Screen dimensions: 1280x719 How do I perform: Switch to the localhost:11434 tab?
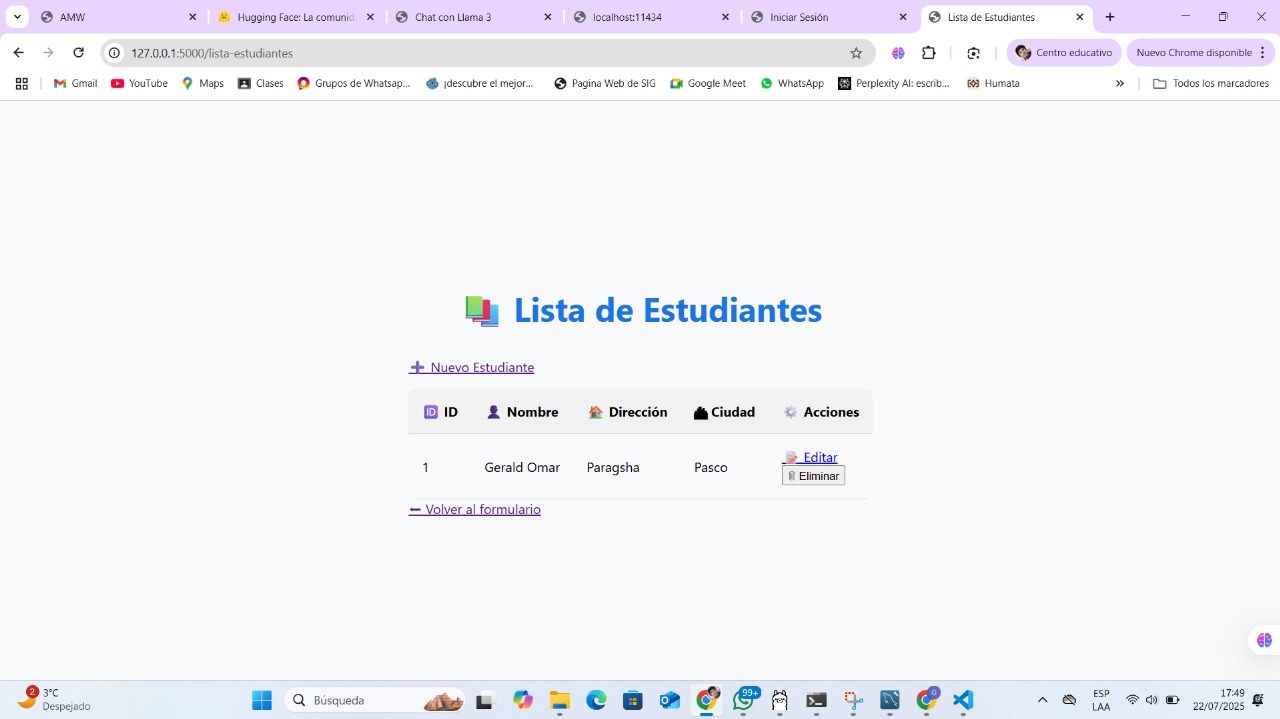click(x=652, y=17)
